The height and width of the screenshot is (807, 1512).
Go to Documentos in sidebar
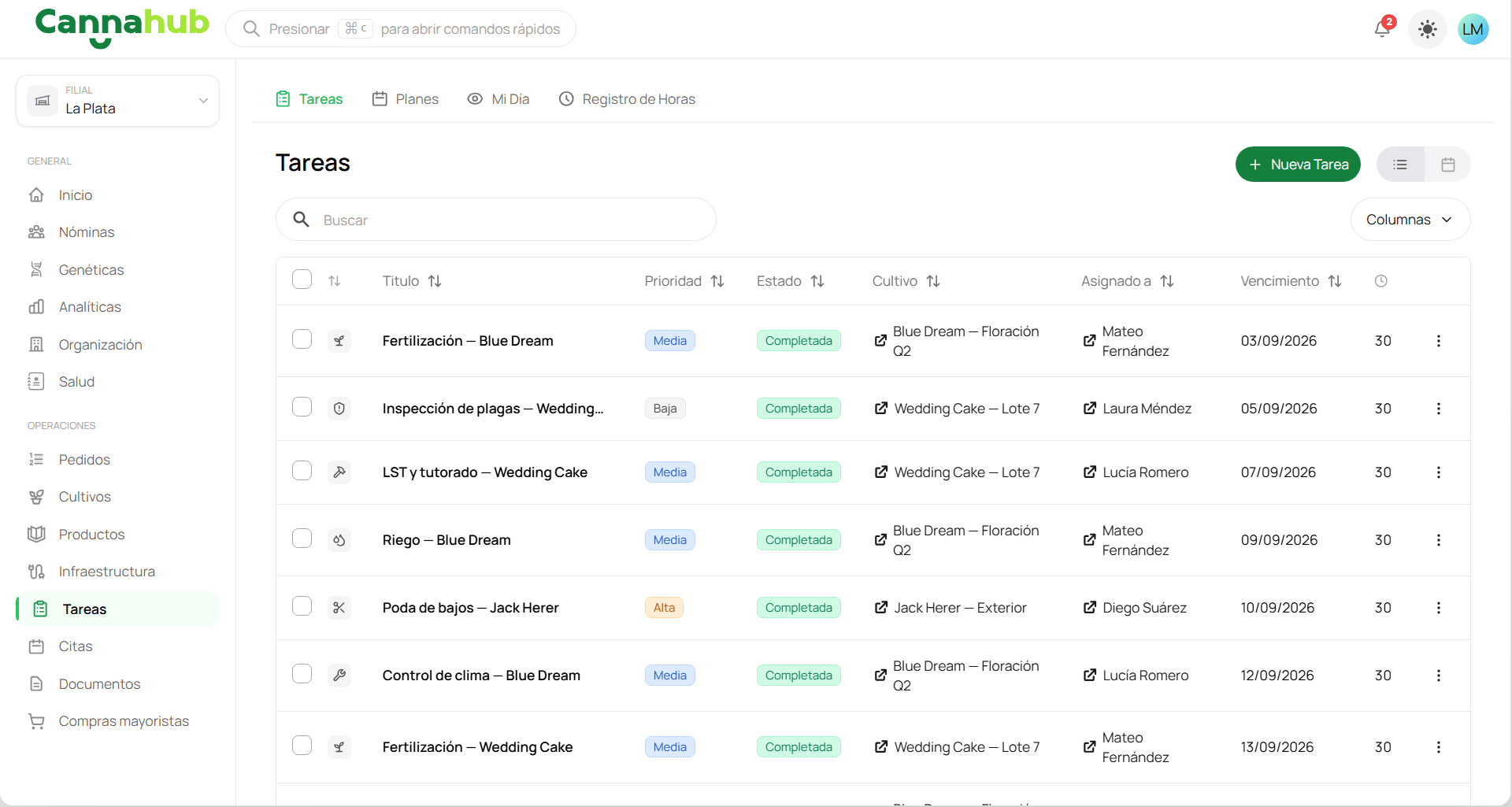(x=99, y=684)
